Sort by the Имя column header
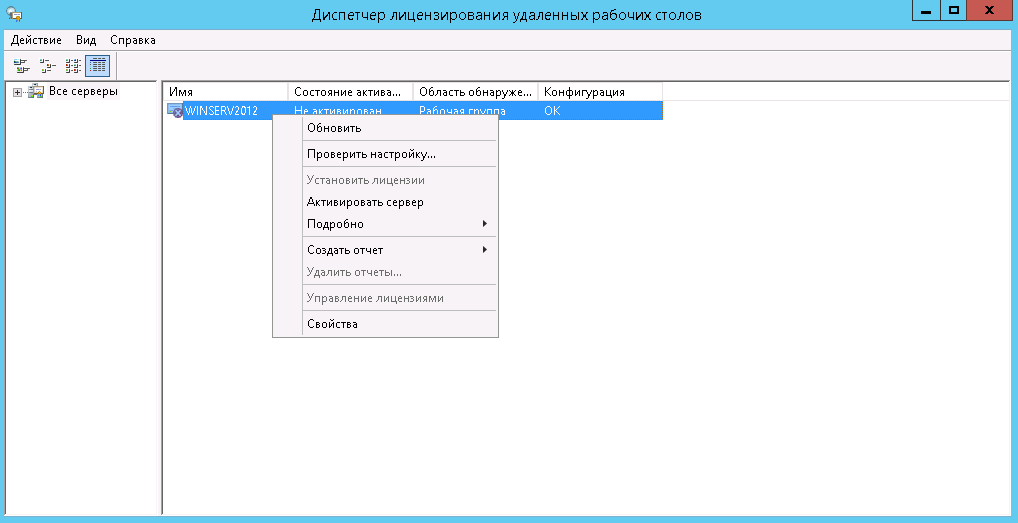 [x=225, y=92]
